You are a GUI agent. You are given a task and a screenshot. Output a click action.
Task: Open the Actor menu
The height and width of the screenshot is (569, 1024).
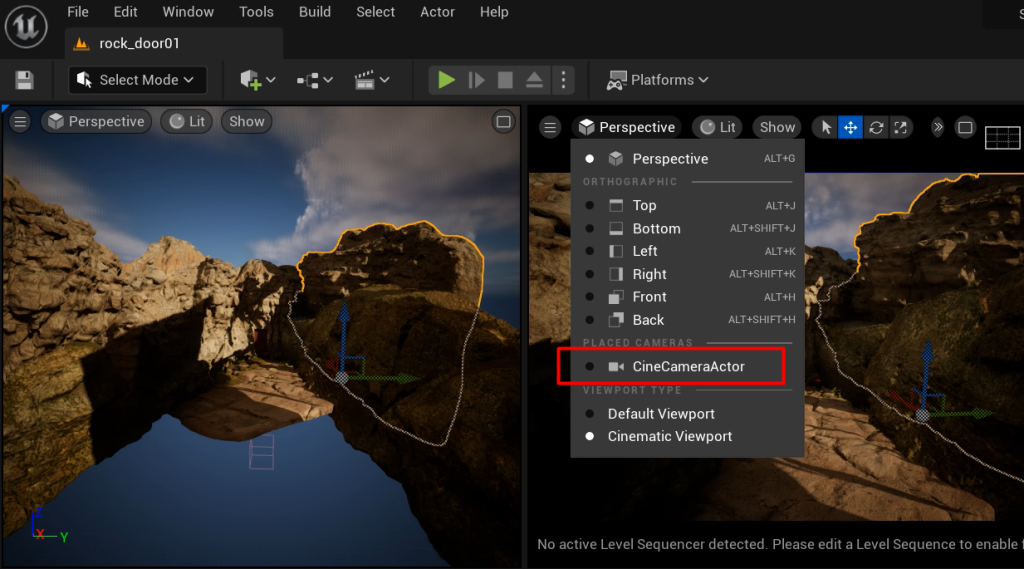(x=437, y=12)
